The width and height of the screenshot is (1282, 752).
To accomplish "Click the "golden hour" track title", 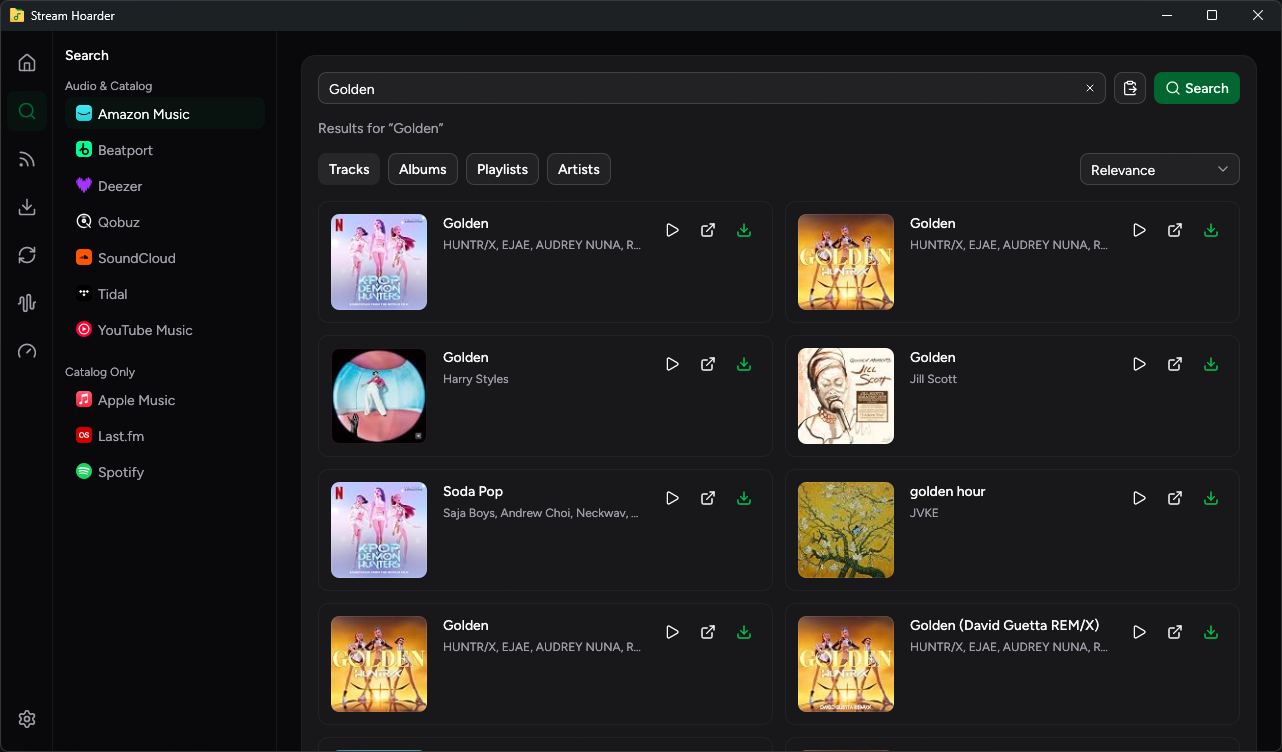I will (948, 491).
